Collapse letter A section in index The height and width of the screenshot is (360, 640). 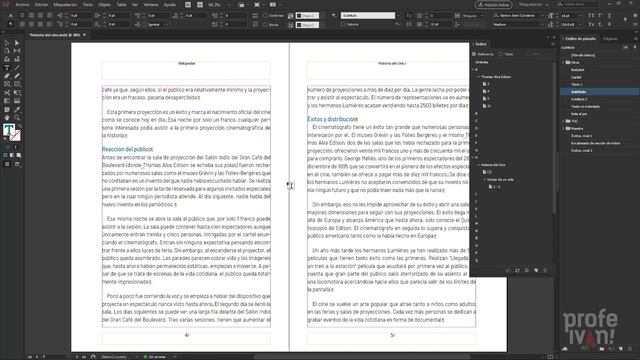(x=473, y=69)
